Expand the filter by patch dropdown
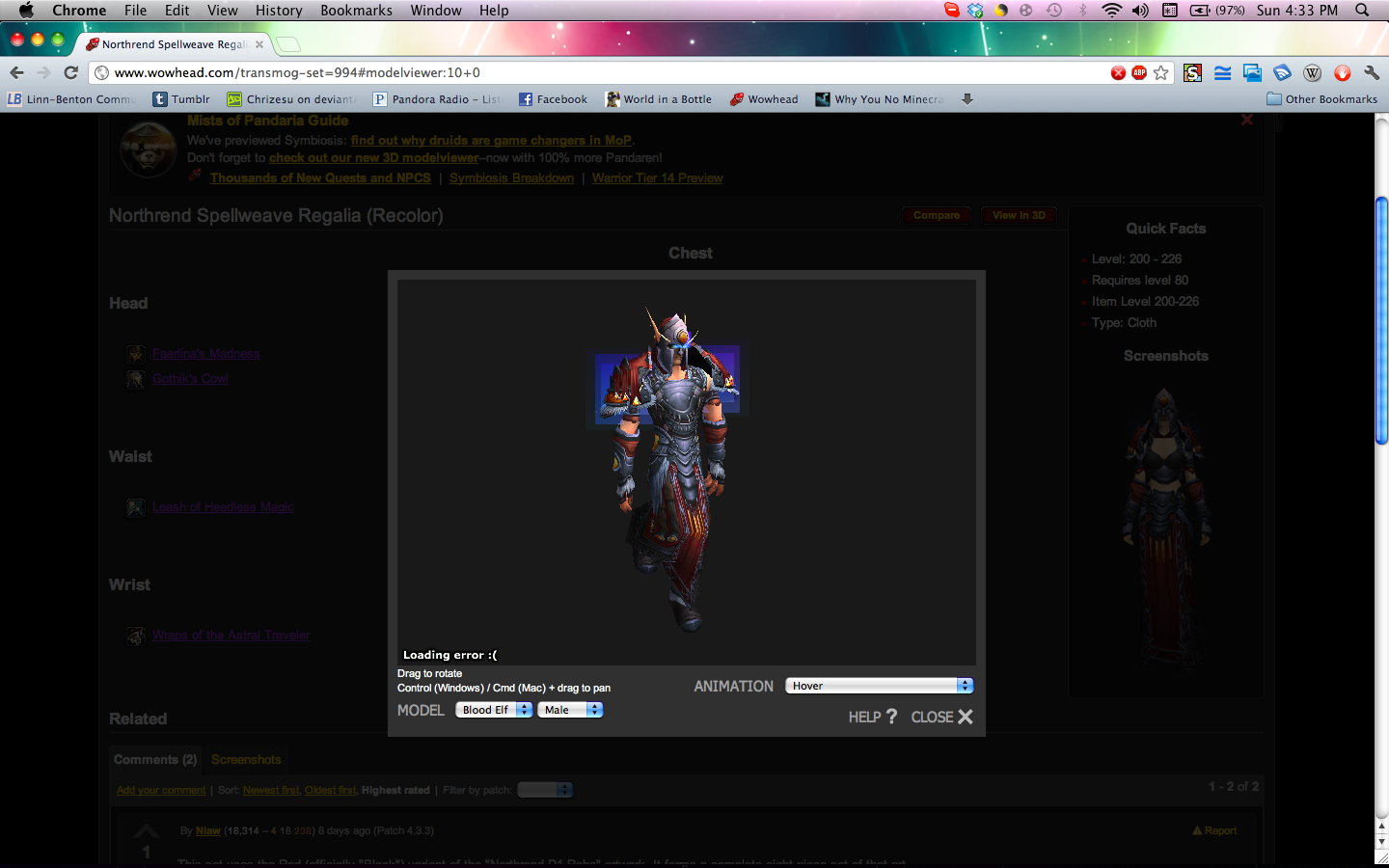 click(x=544, y=789)
